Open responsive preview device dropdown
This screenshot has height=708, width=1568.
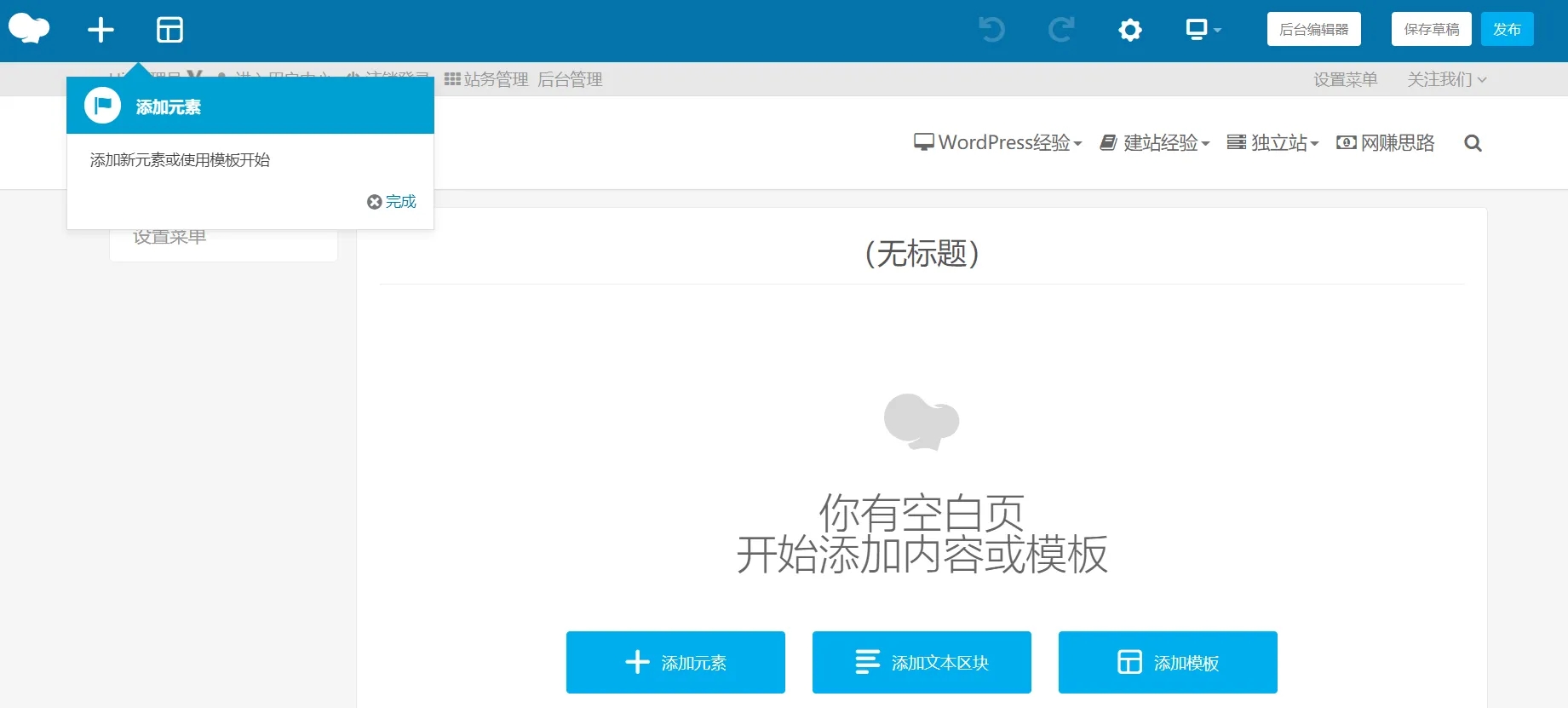click(1203, 30)
